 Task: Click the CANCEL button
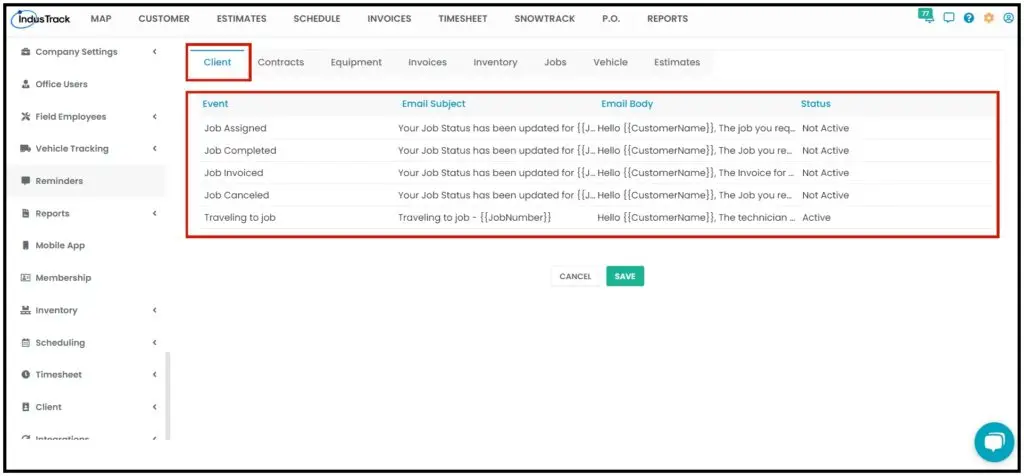click(x=575, y=276)
